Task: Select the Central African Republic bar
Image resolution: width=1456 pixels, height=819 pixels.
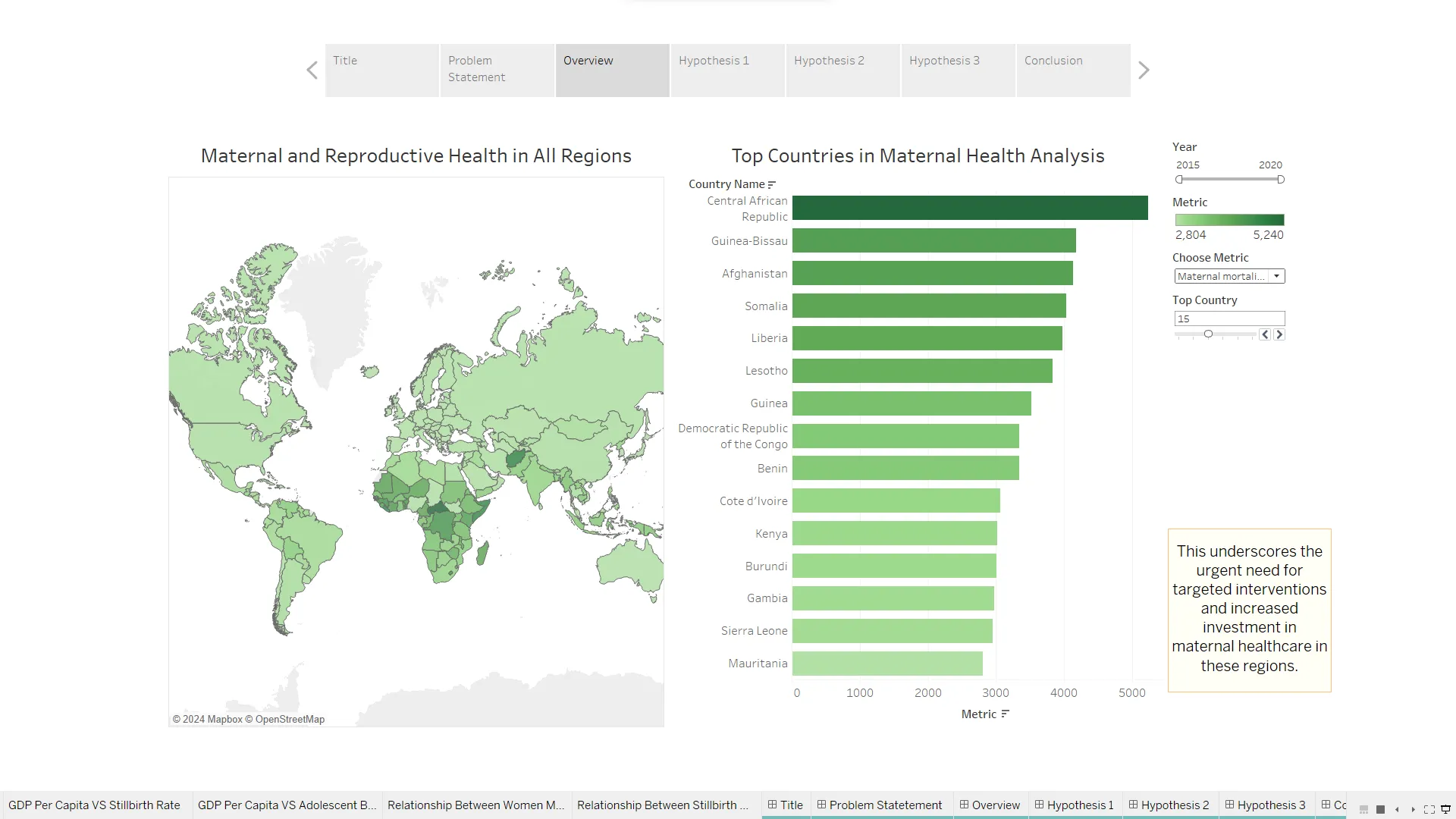Action: point(970,208)
